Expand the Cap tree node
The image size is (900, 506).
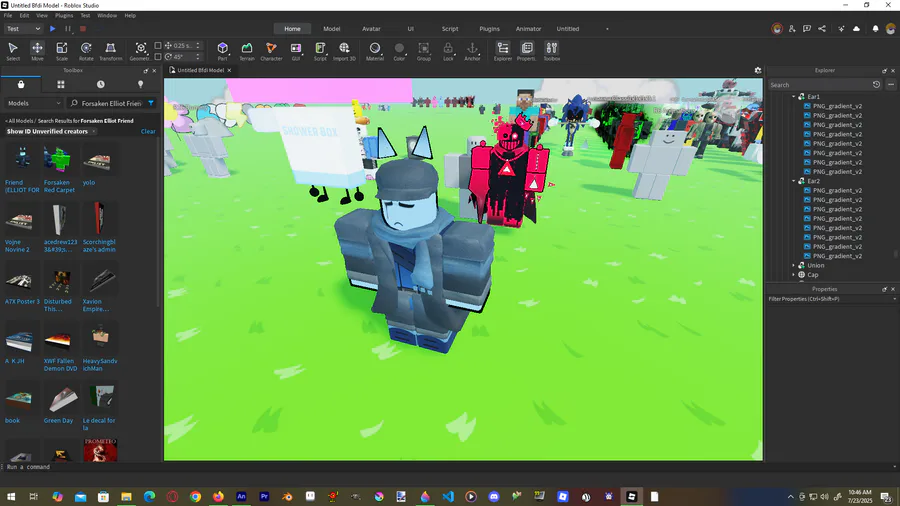click(x=794, y=275)
